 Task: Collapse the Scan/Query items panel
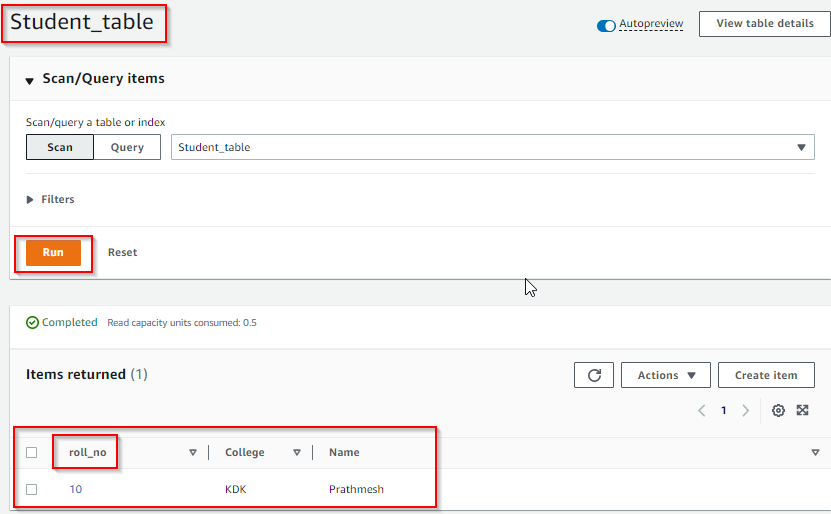pyautogui.click(x=30, y=80)
